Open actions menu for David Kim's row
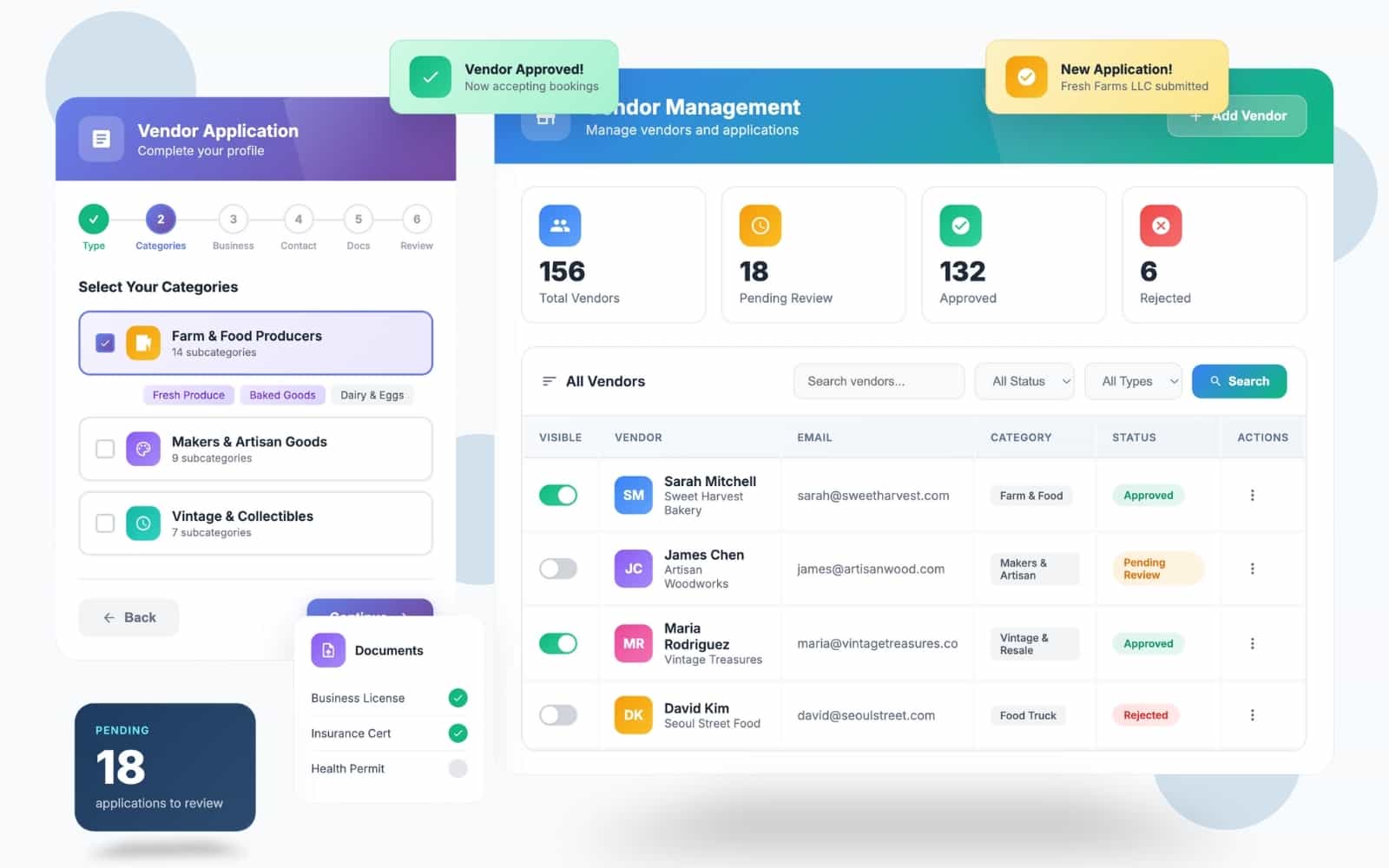Image resolution: width=1389 pixels, height=868 pixels. [1253, 714]
